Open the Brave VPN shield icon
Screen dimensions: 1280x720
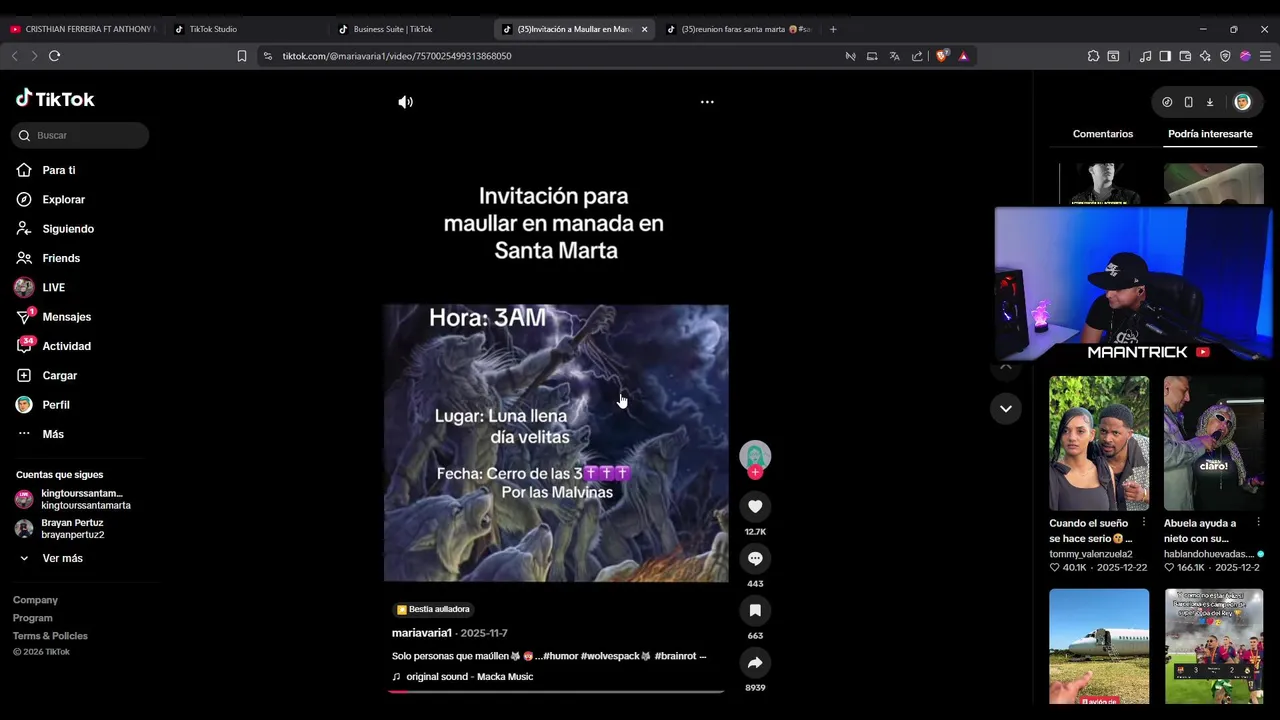pos(1225,56)
